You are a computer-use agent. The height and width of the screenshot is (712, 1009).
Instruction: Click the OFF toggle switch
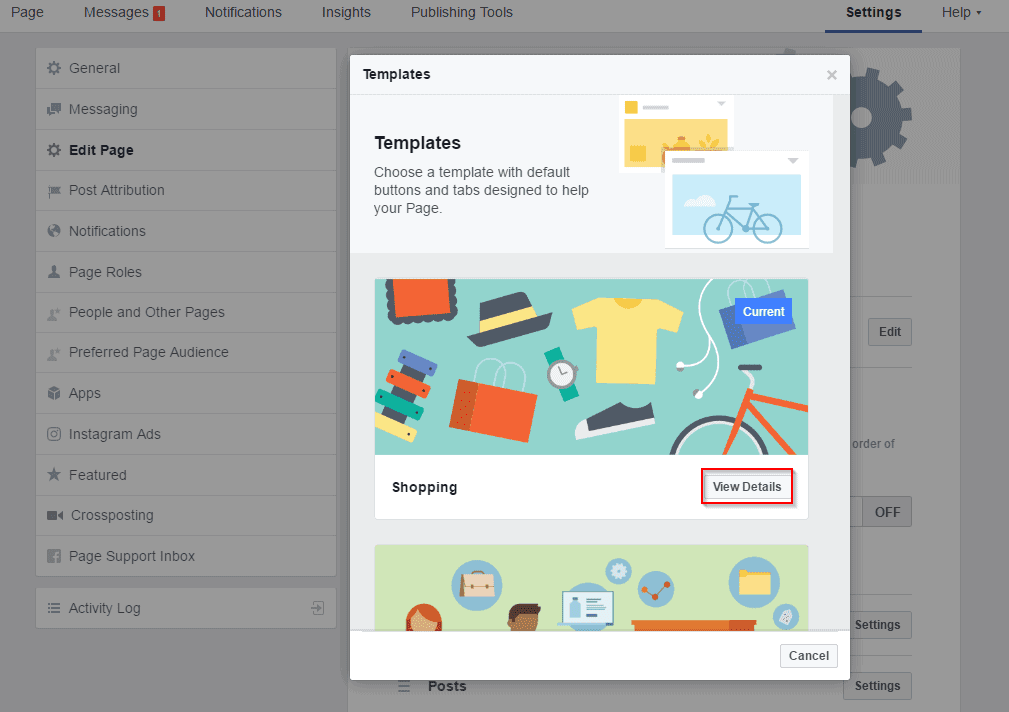(x=886, y=511)
